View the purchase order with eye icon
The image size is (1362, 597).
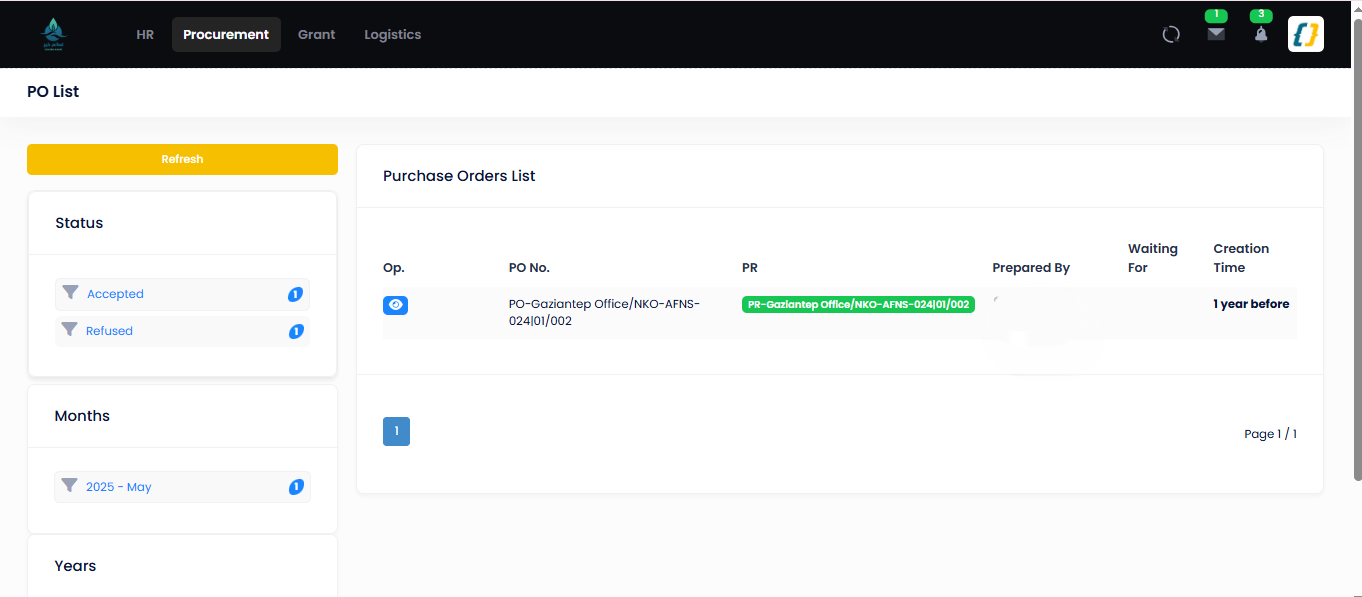tap(395, 305)
